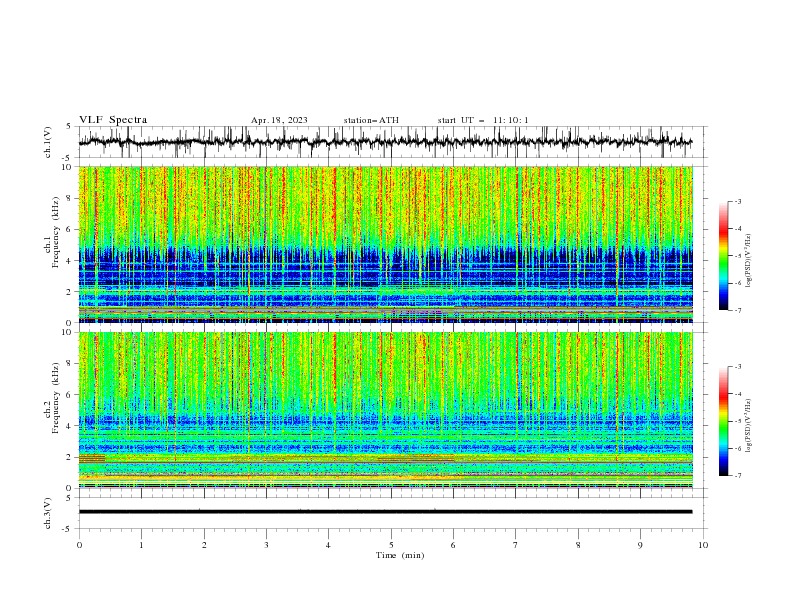Image resolution: width=792 pixels, height=612 pixels.
Task: Click the ch.3 flat voltage trace
Action: [x=385, y=512]
